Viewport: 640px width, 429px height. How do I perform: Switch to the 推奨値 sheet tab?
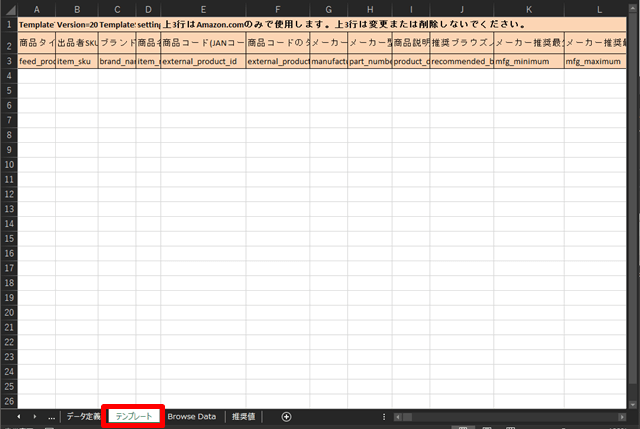click(x=244, y=416)
